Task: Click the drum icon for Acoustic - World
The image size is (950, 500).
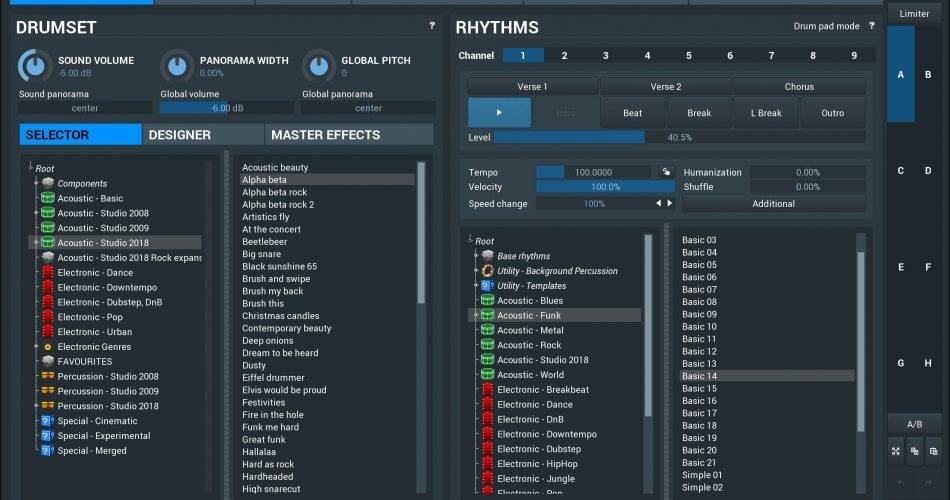Action: point(488,375)
